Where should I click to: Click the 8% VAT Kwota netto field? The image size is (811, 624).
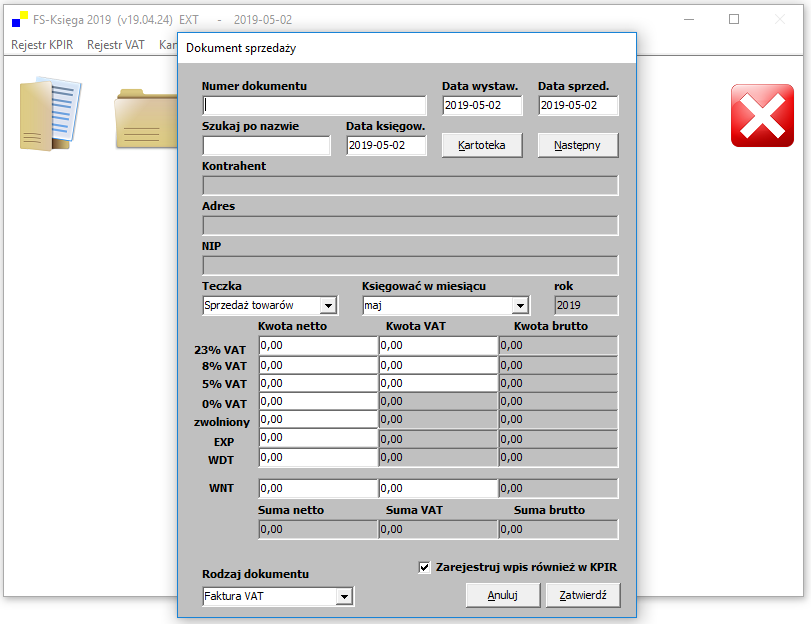coord(318,365)
